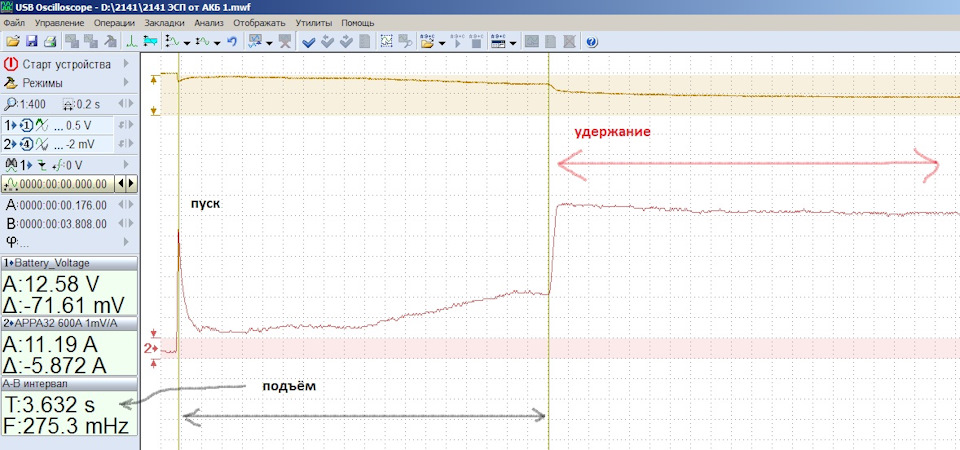The image size is (960, 450).
Task: Step time position right with black arrow
Action: point(131,184)
